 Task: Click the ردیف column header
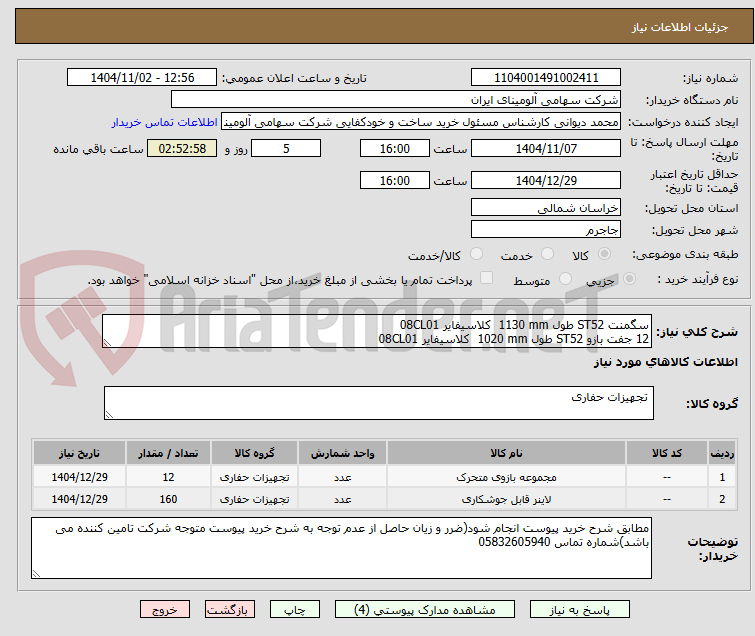click(x=722, y=453)
